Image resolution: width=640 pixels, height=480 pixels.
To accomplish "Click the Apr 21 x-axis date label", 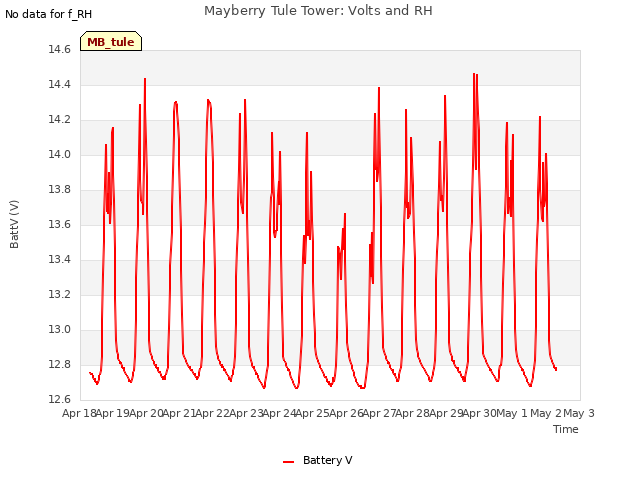I will [179, 413].
